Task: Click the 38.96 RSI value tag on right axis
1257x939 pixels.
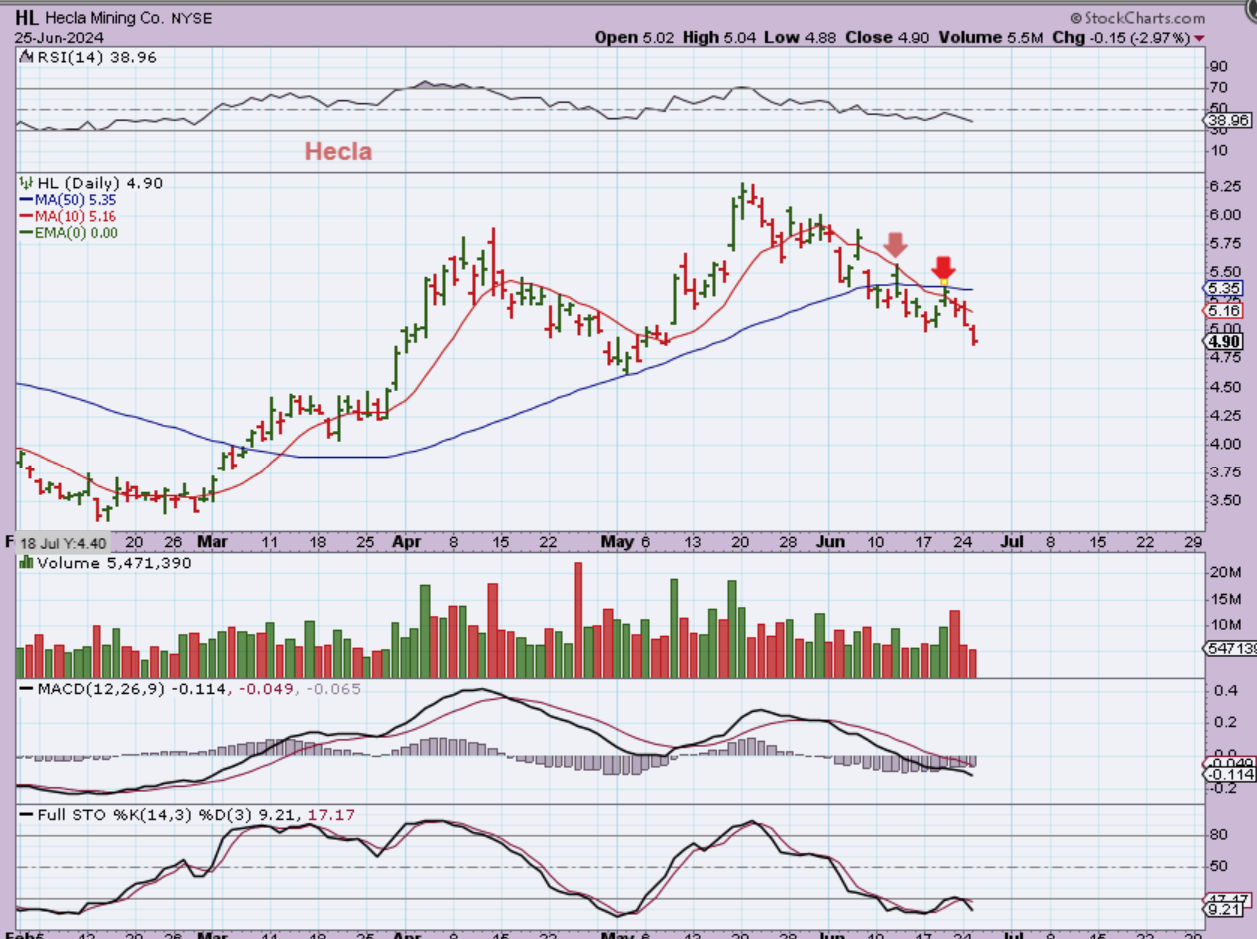Action: pos(1227,120)
